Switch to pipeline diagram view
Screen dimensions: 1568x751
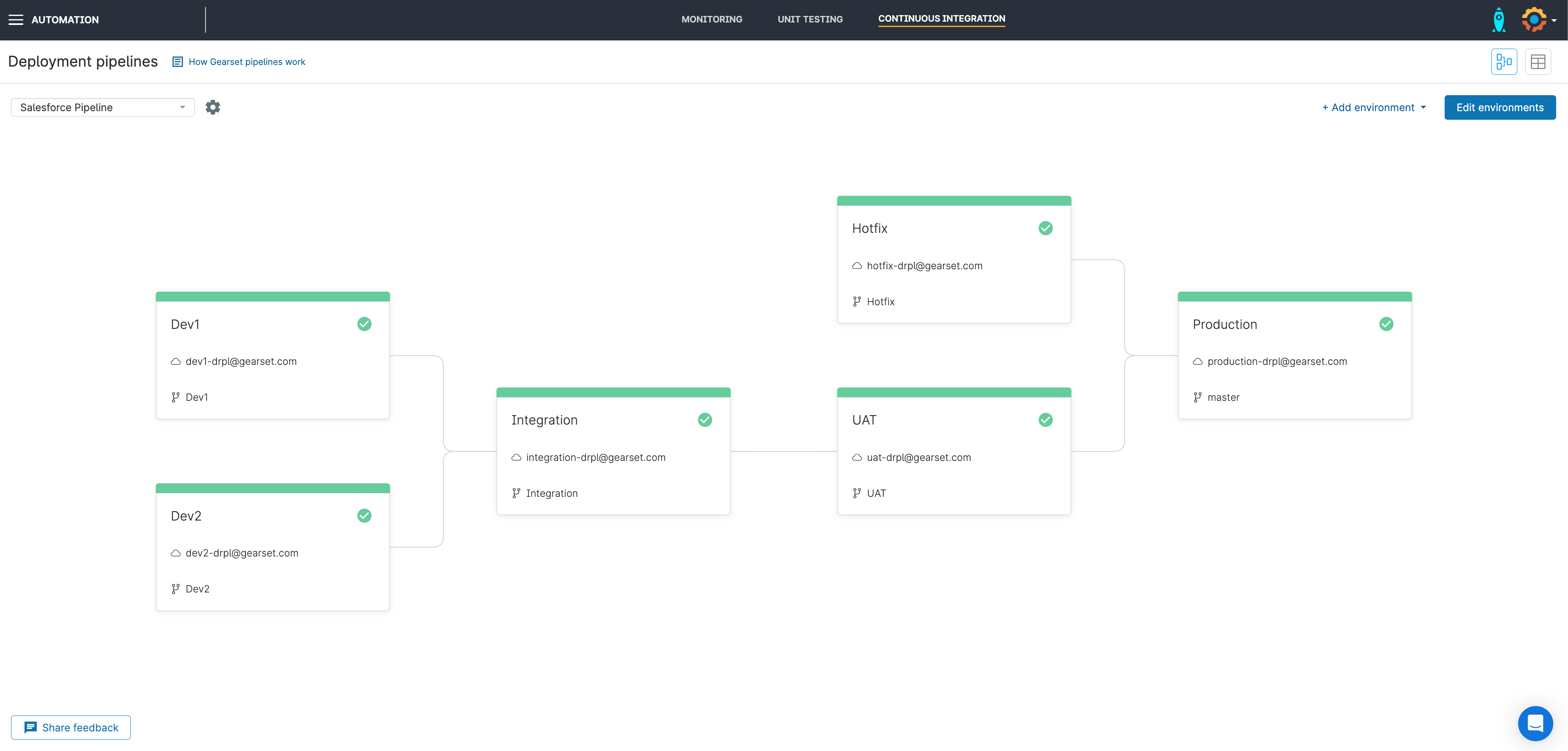(1503, 62)
